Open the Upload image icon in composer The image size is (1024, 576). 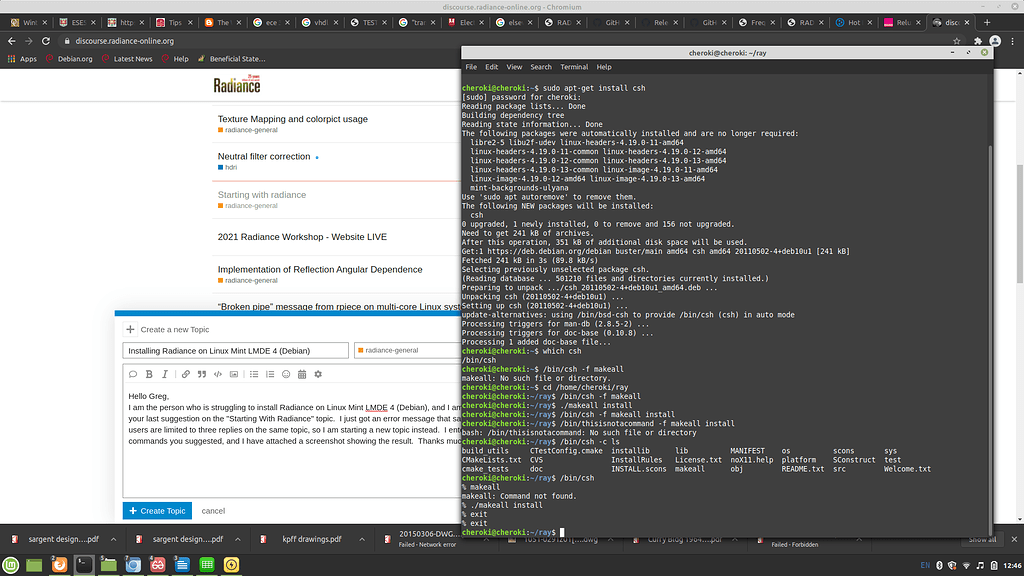click(x=233, y=373)
